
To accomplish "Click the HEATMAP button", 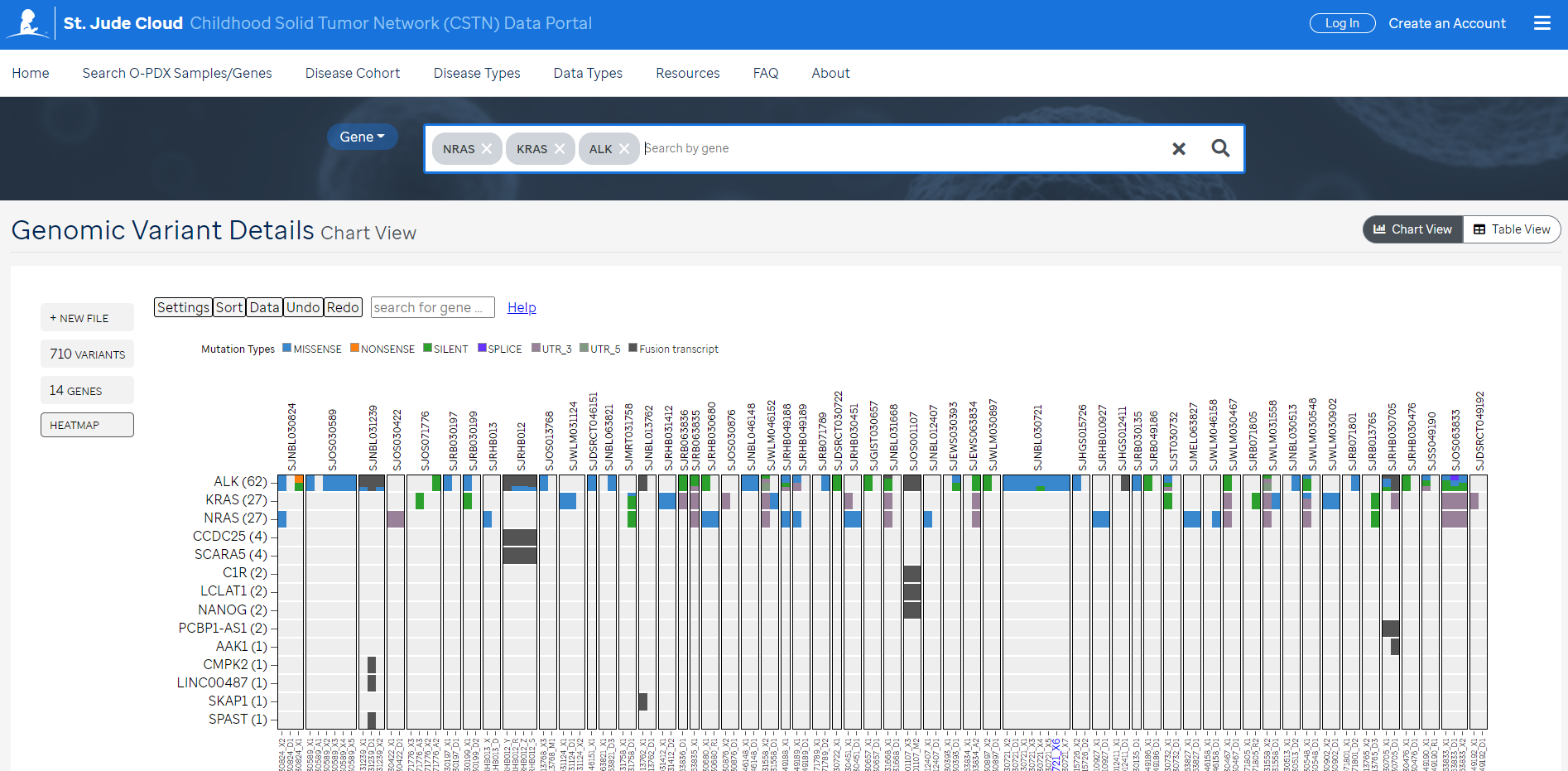I will (x=87, y=425).
